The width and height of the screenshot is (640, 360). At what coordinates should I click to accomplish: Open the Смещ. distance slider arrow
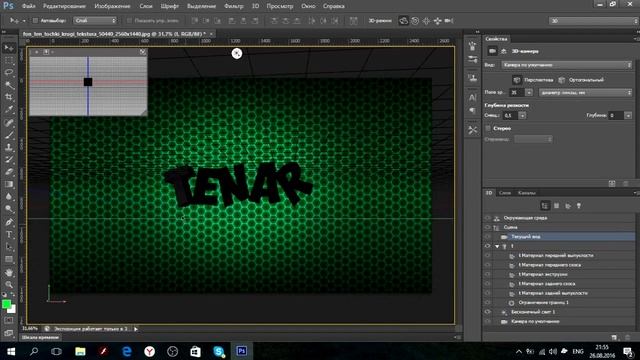(x=522, y=116)
